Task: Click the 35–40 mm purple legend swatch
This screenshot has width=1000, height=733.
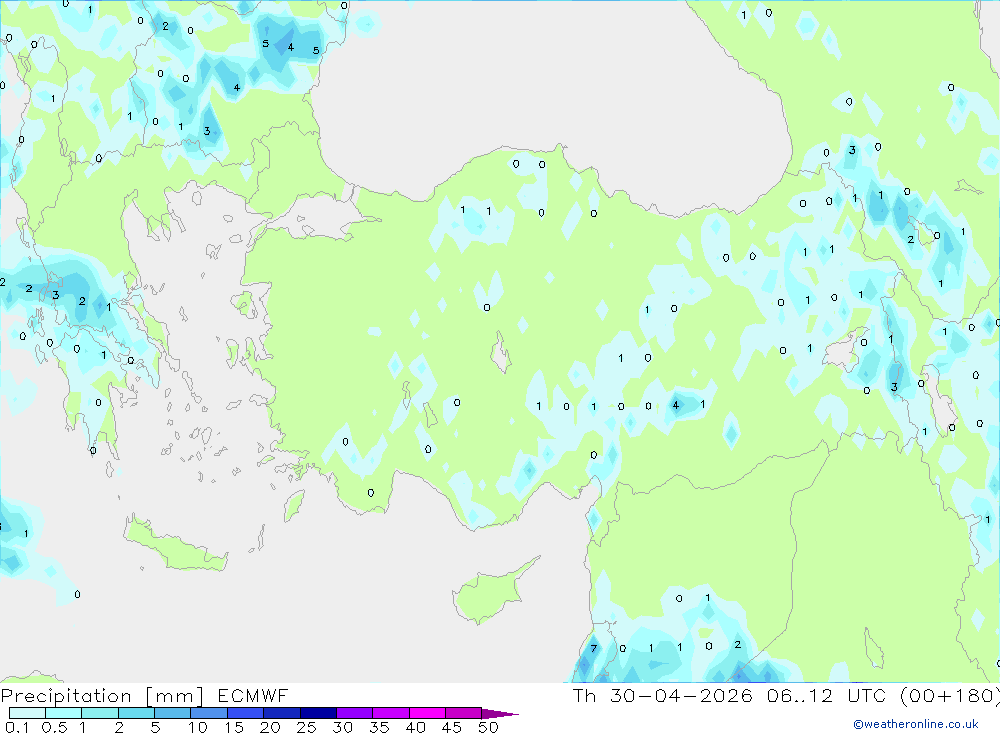Action: [391, 713]
